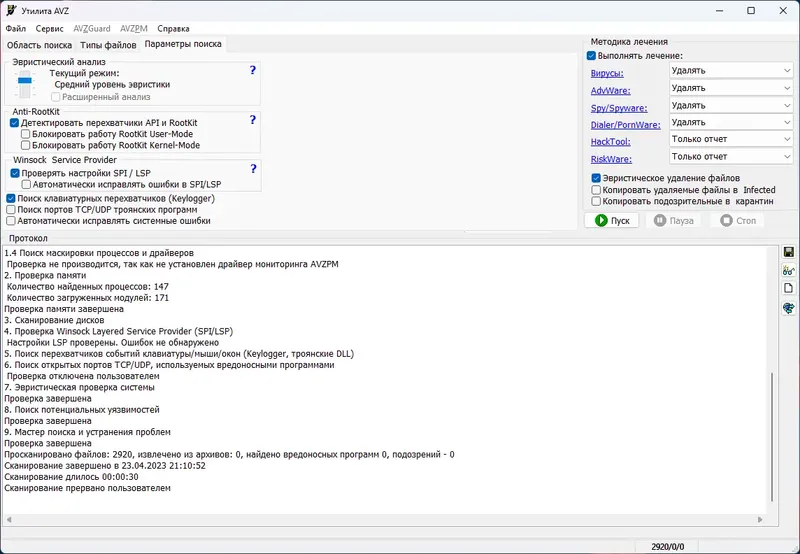Open the Winsock Service Provider help question mark
The height and width of the screenshot is (554, 800).
pos(253,168)
